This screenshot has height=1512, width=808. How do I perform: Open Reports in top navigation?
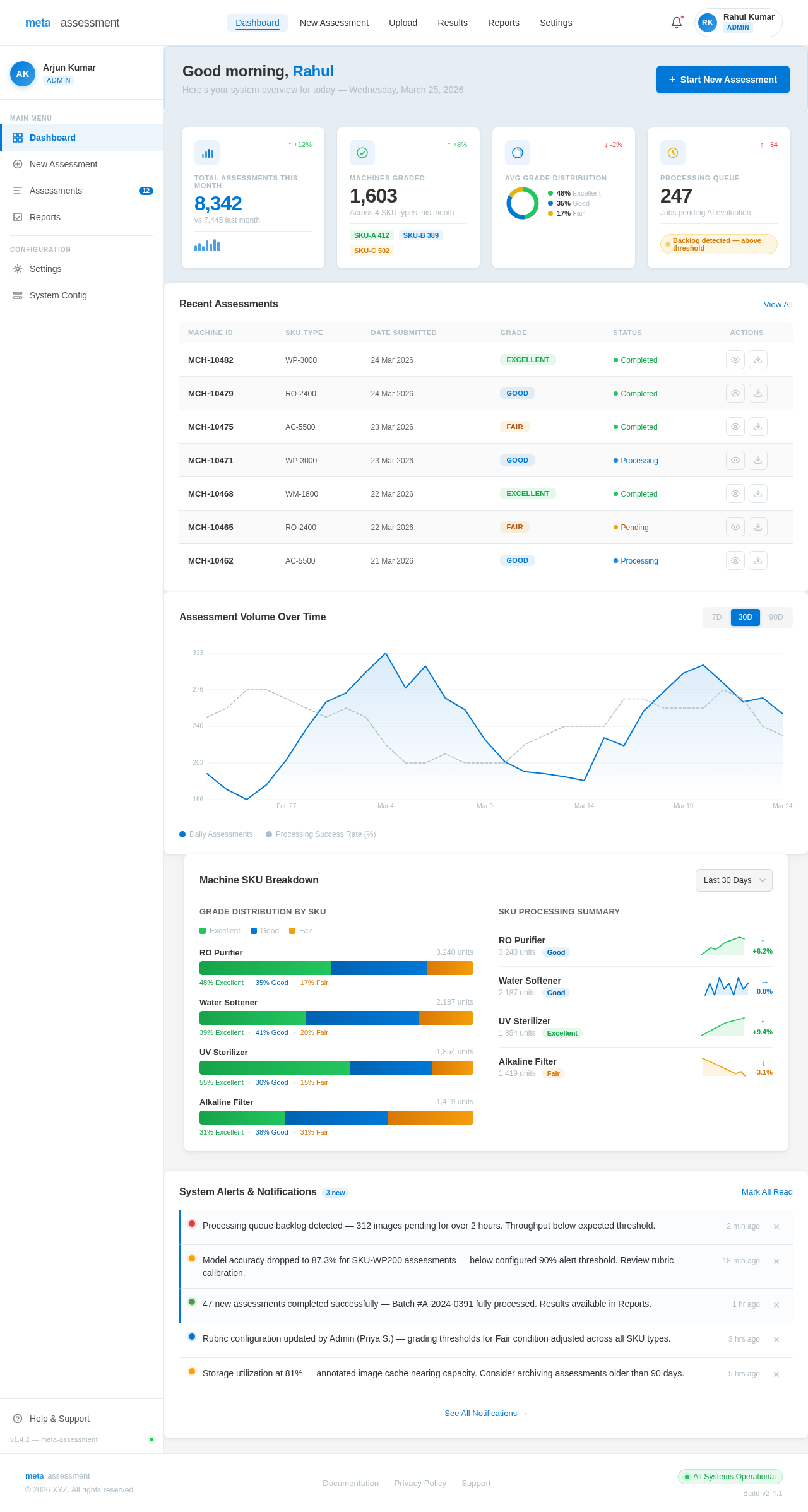point(504,23)
